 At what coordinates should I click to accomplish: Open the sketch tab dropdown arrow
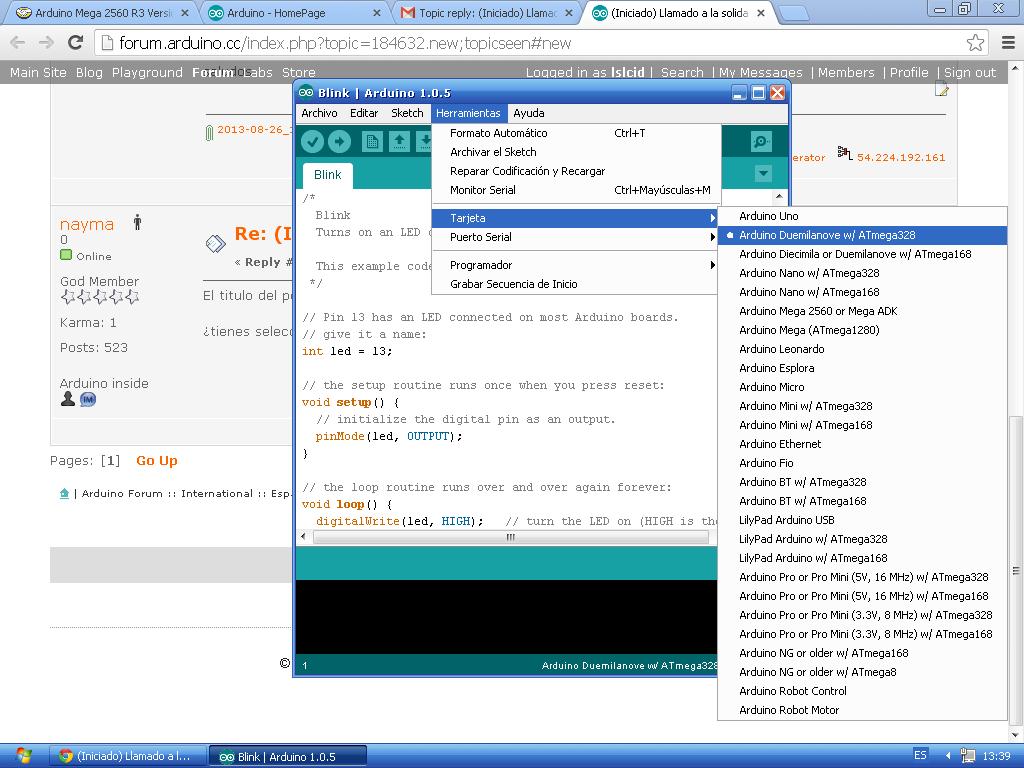763,173
